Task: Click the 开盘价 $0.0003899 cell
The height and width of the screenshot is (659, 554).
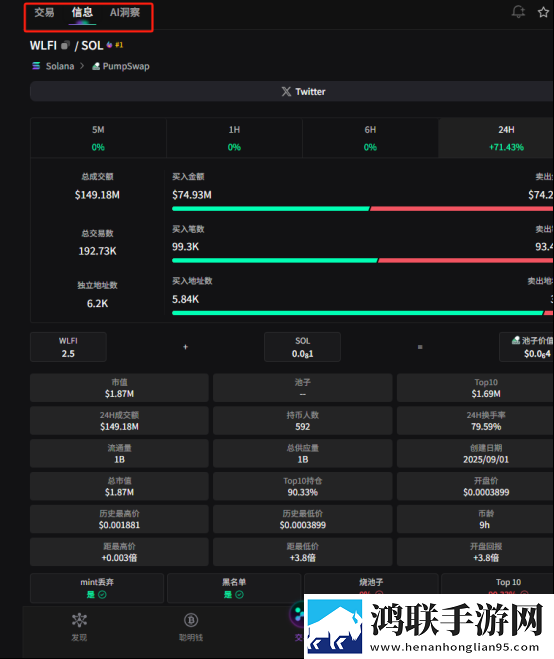Action: tap(475, 486)
